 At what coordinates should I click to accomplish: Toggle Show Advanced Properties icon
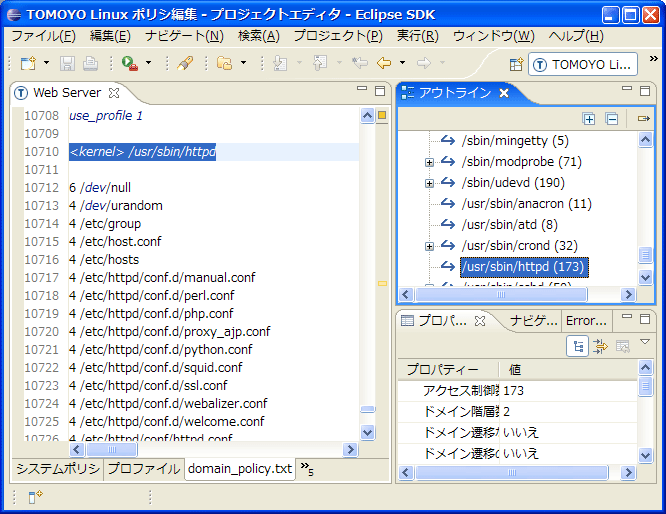click(x=600, y=346)
